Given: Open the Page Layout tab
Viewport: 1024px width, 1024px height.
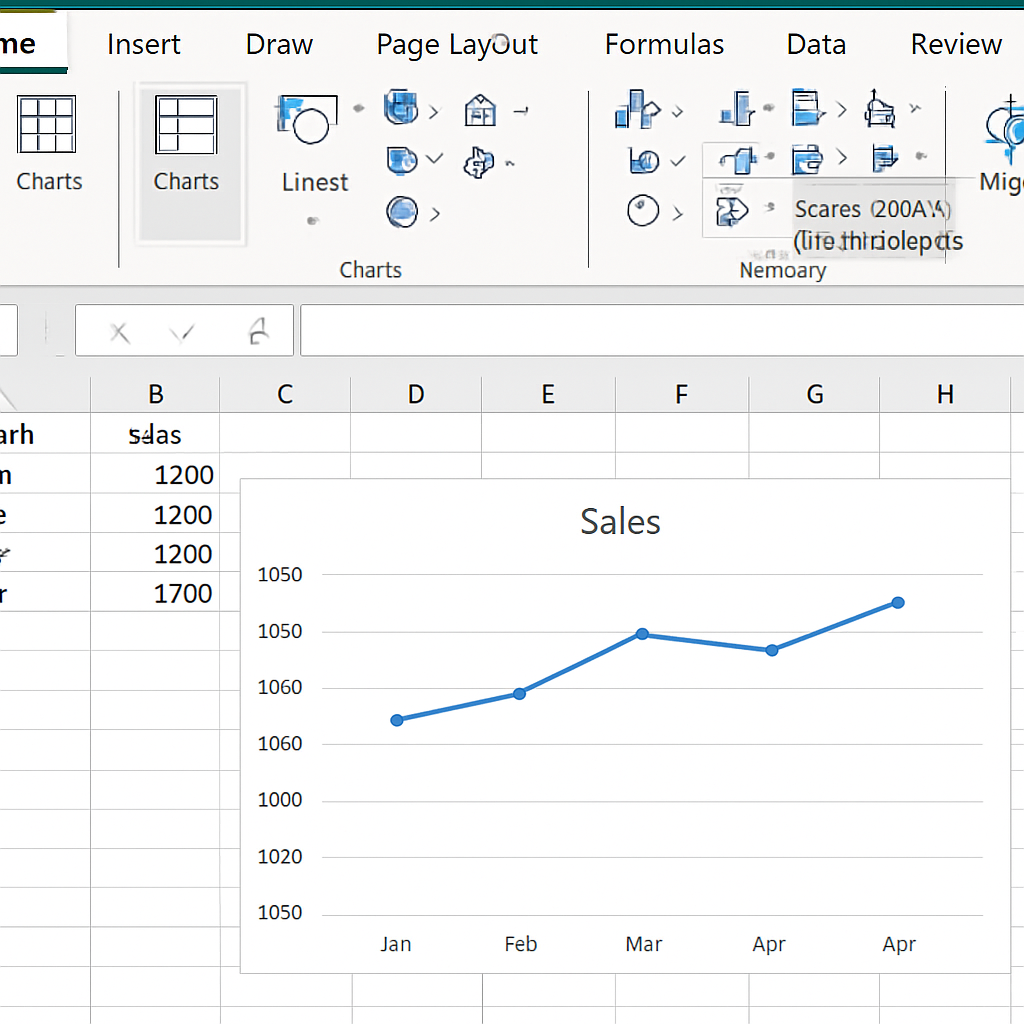Looking at the screenshot, I should tap(457, 46).
